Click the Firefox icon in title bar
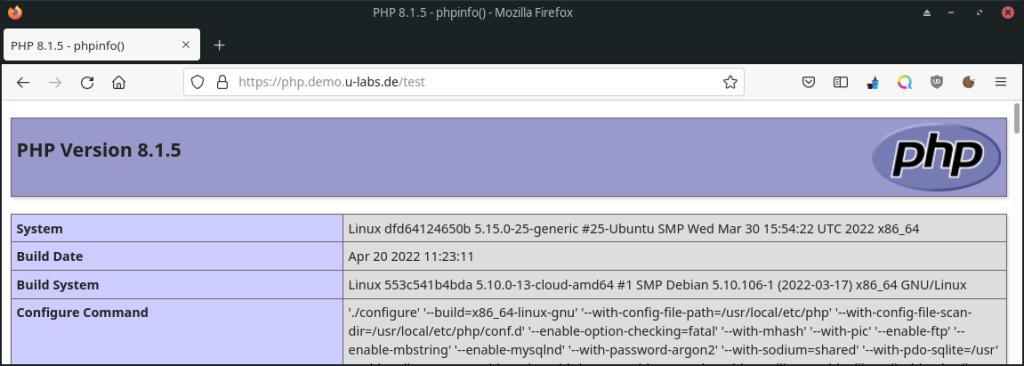 [x=14, y=12]
